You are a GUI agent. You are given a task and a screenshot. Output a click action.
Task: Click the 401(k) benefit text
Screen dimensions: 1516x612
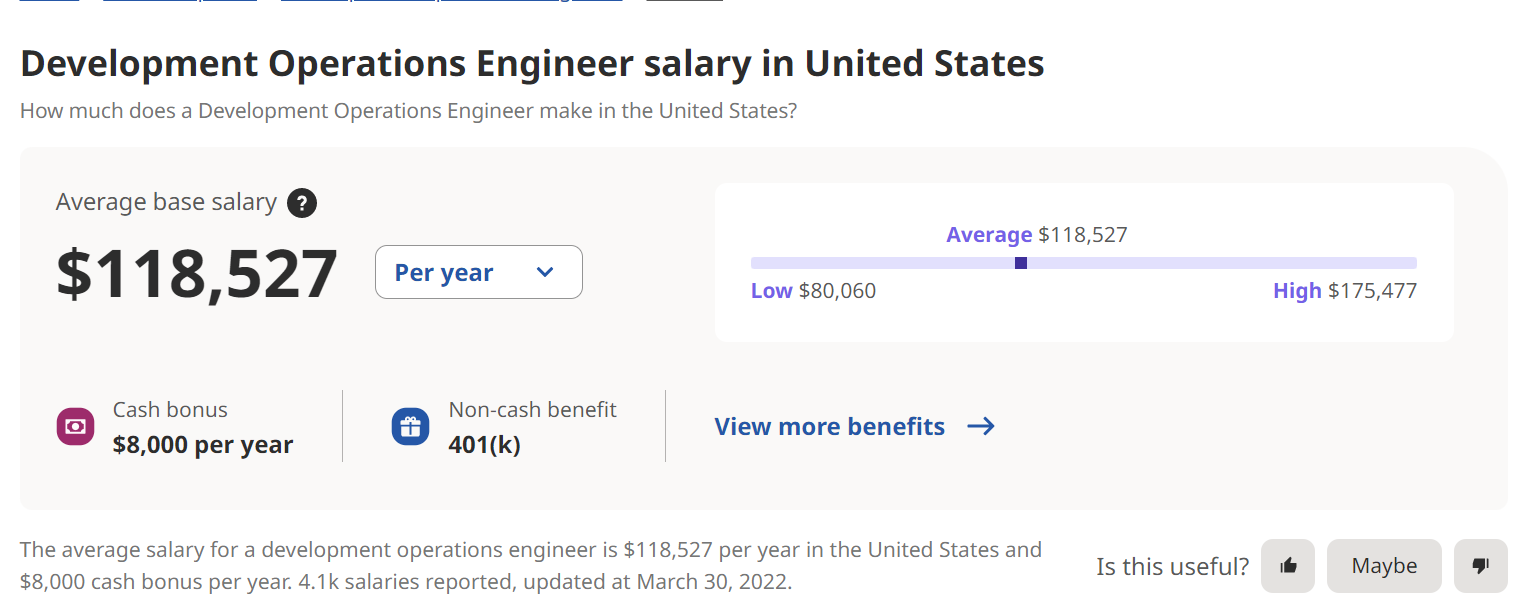click(485, 445)
